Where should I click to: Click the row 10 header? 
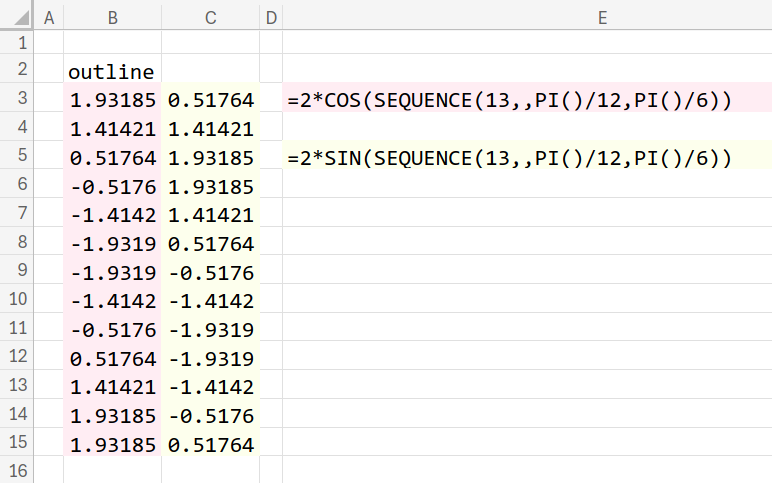(x=17, y=300)
